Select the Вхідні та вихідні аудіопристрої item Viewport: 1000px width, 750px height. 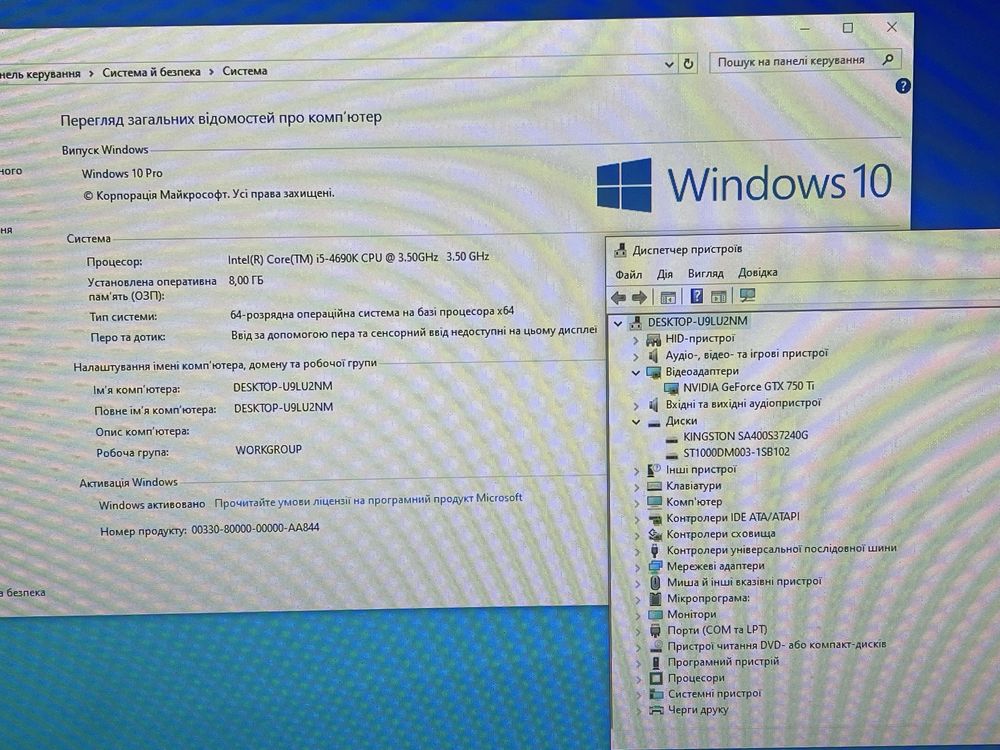[743, 403]
